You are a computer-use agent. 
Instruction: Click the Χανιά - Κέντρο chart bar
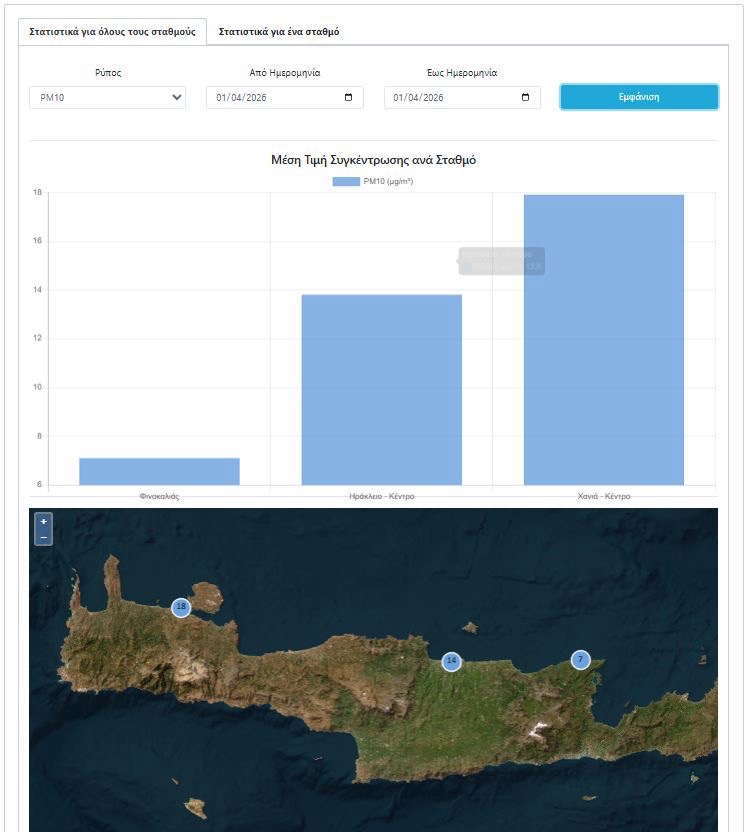(603, 339)
